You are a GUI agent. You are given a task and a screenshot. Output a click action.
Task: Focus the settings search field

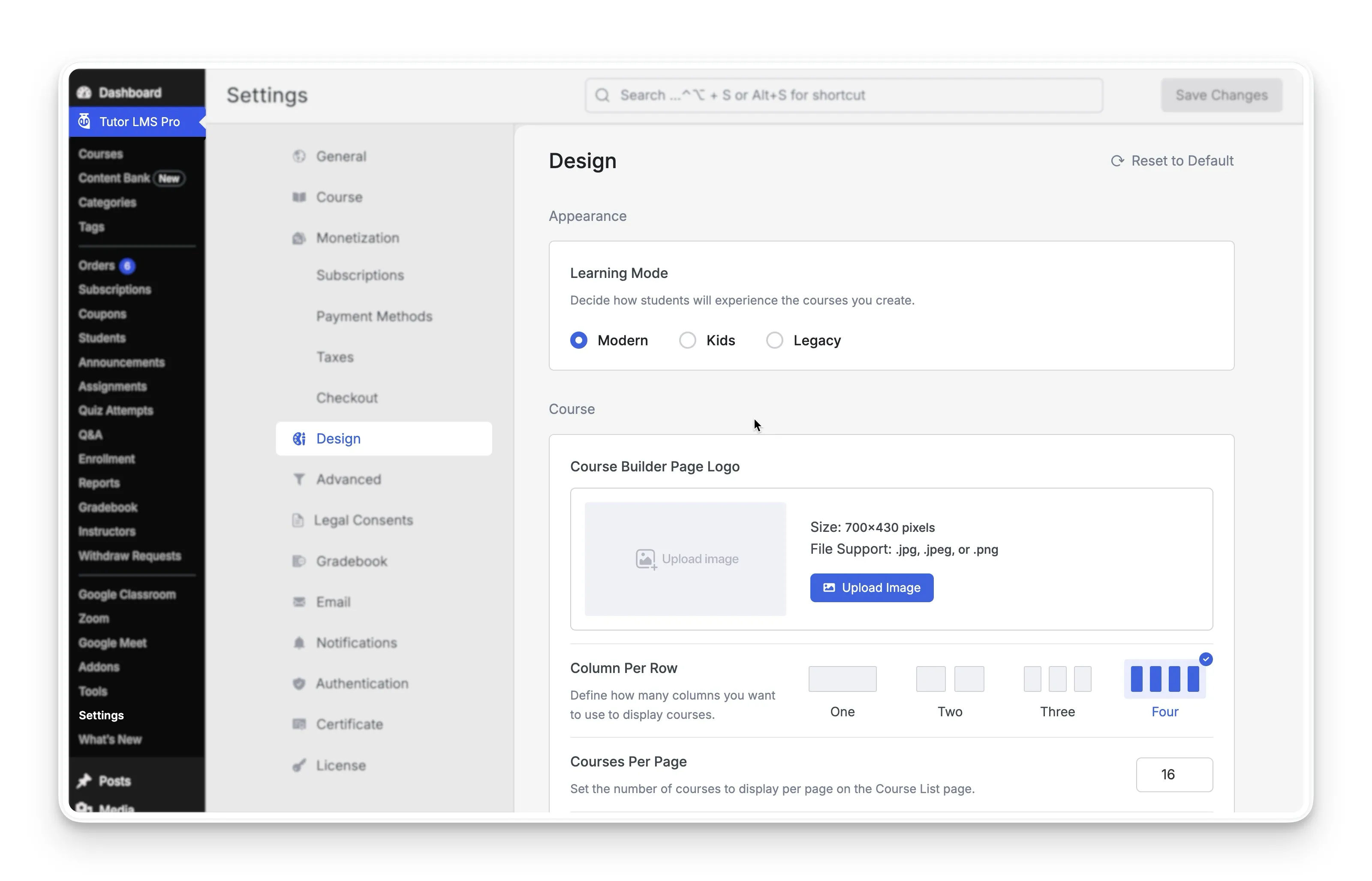coord(844,95)
